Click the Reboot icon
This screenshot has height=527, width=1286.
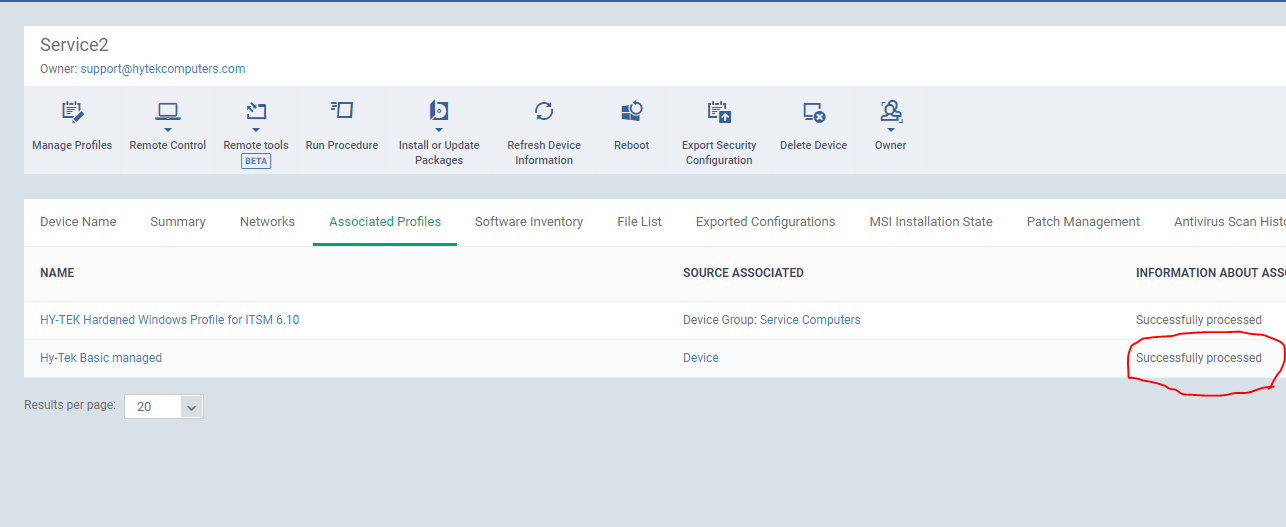coord(632,111)
